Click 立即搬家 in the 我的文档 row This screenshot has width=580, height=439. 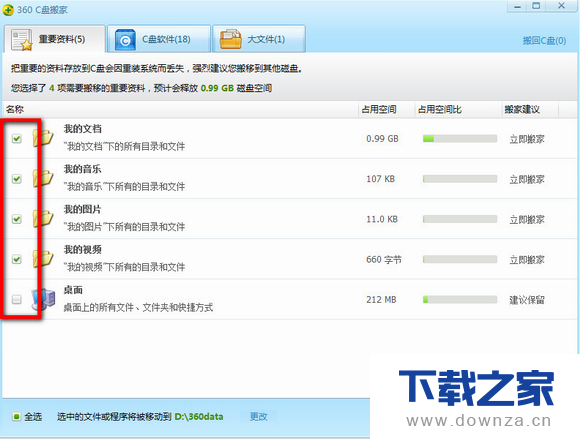[527, 139]
